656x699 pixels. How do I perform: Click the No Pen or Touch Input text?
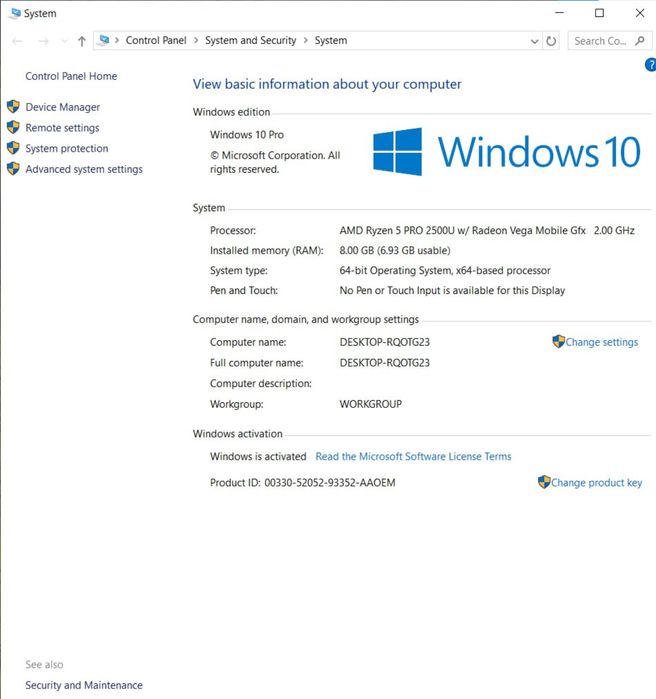point(452,290)
